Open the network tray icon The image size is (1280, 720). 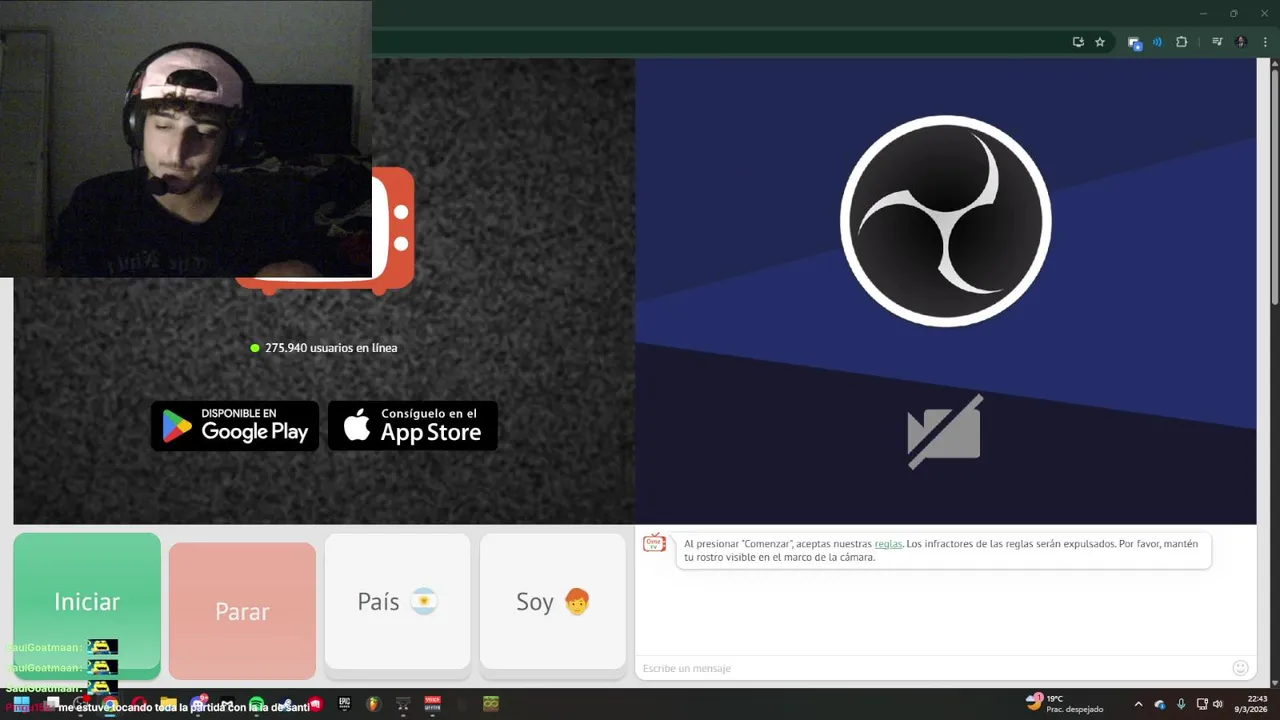(1202, 704)
